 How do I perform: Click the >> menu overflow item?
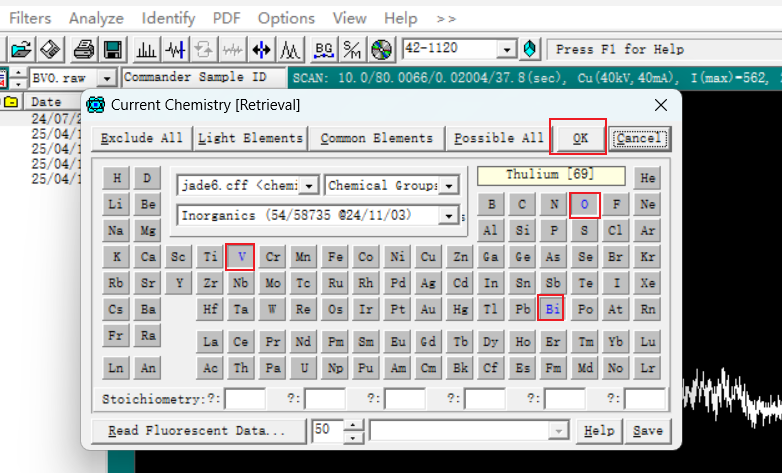446,19
